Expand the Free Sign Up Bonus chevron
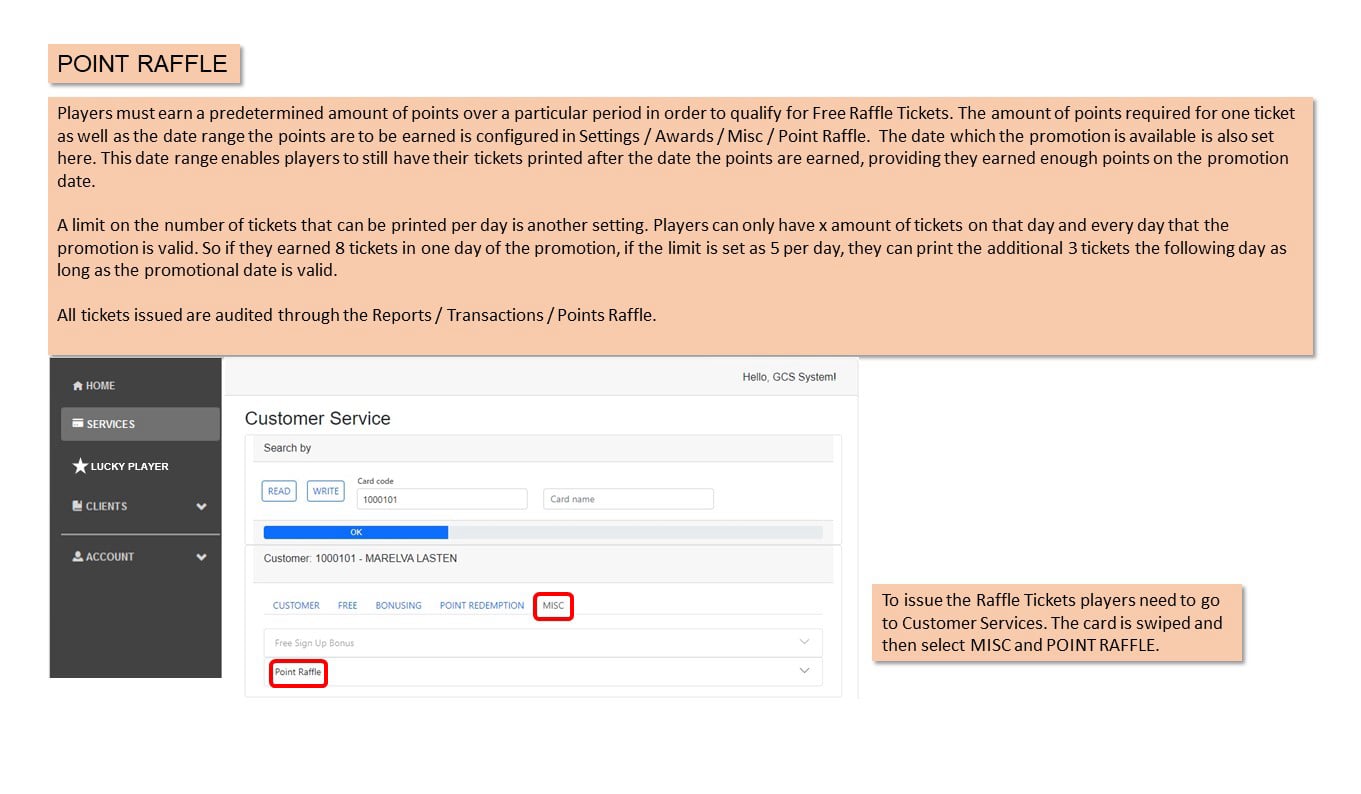Image resolution: width=1361 pixels, height=794 pixels. pos(804,642)
